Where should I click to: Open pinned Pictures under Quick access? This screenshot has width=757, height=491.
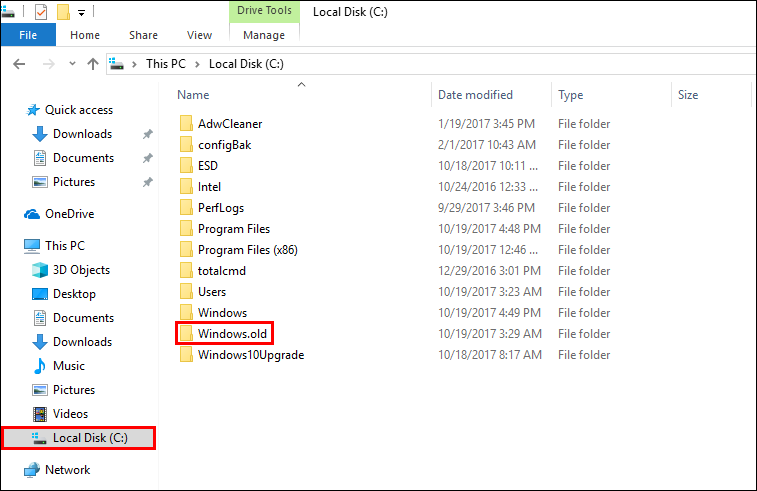(x=74, y=182)
